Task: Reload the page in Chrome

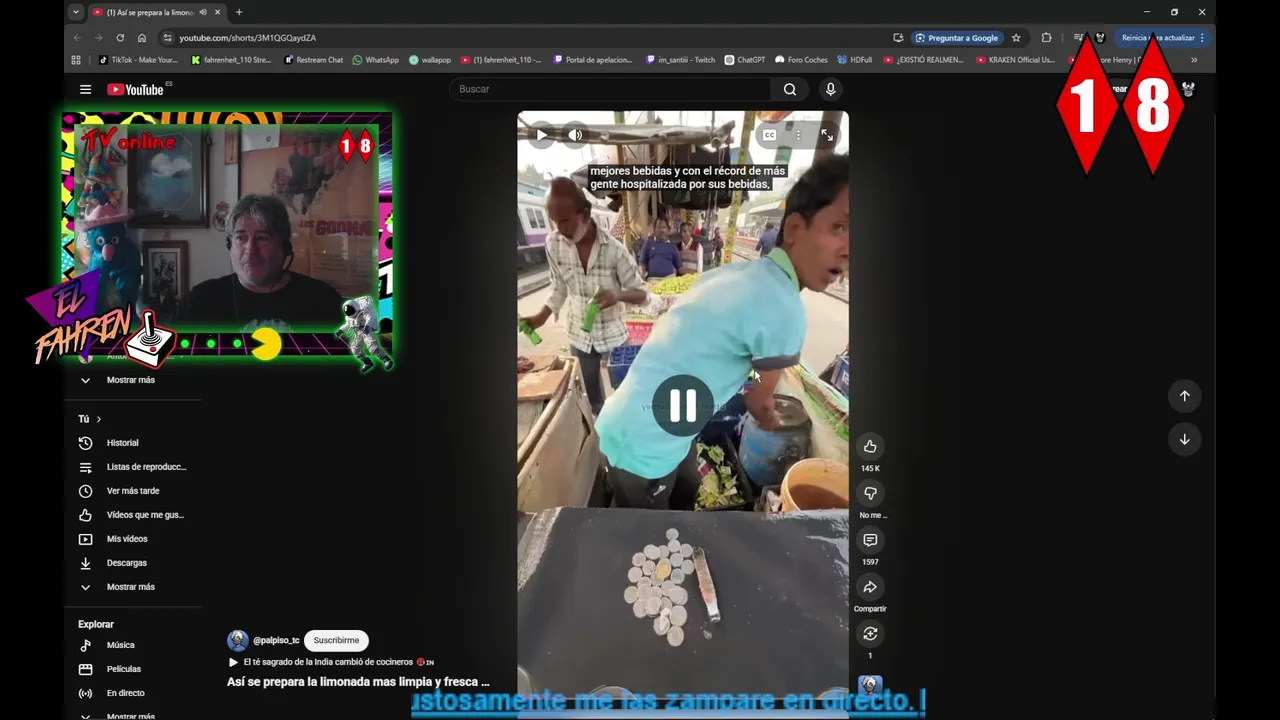Action: pos(120,38)
